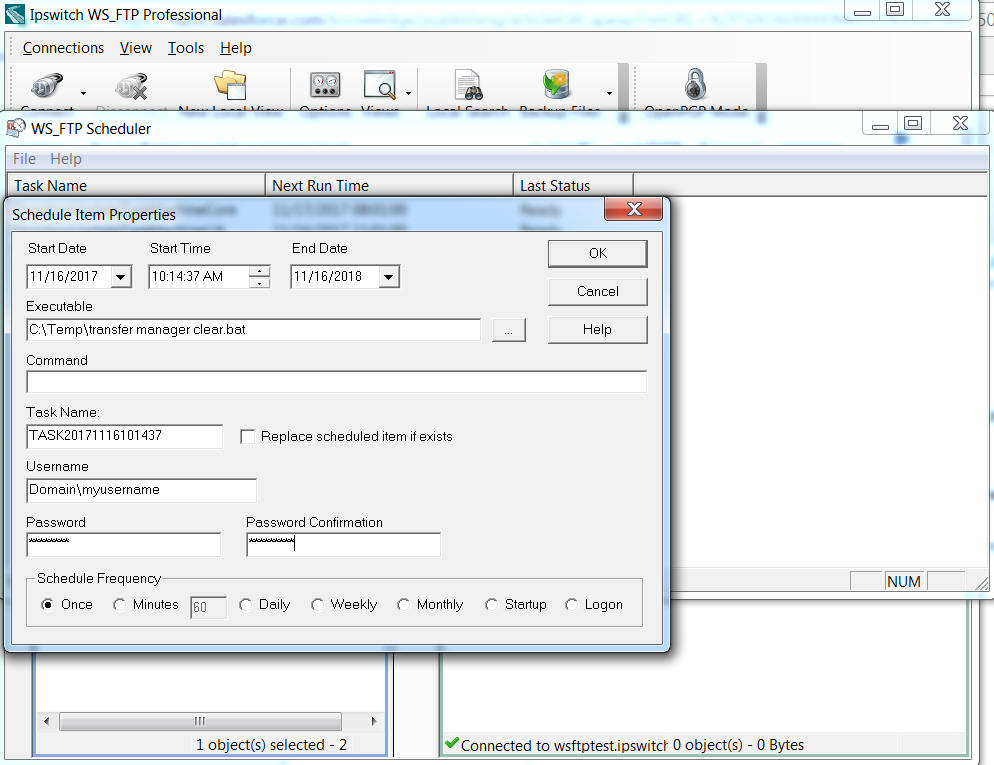This screenshot has height=765, width=994.
Task: Open the Options dialog icon
Action: coord(325,85)
